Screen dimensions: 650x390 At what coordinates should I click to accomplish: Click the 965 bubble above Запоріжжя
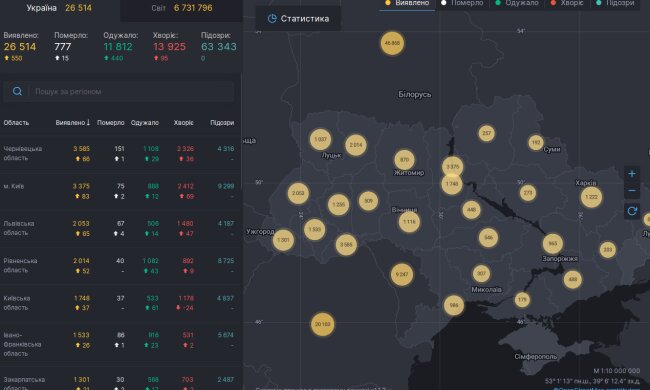coord(553,244)
